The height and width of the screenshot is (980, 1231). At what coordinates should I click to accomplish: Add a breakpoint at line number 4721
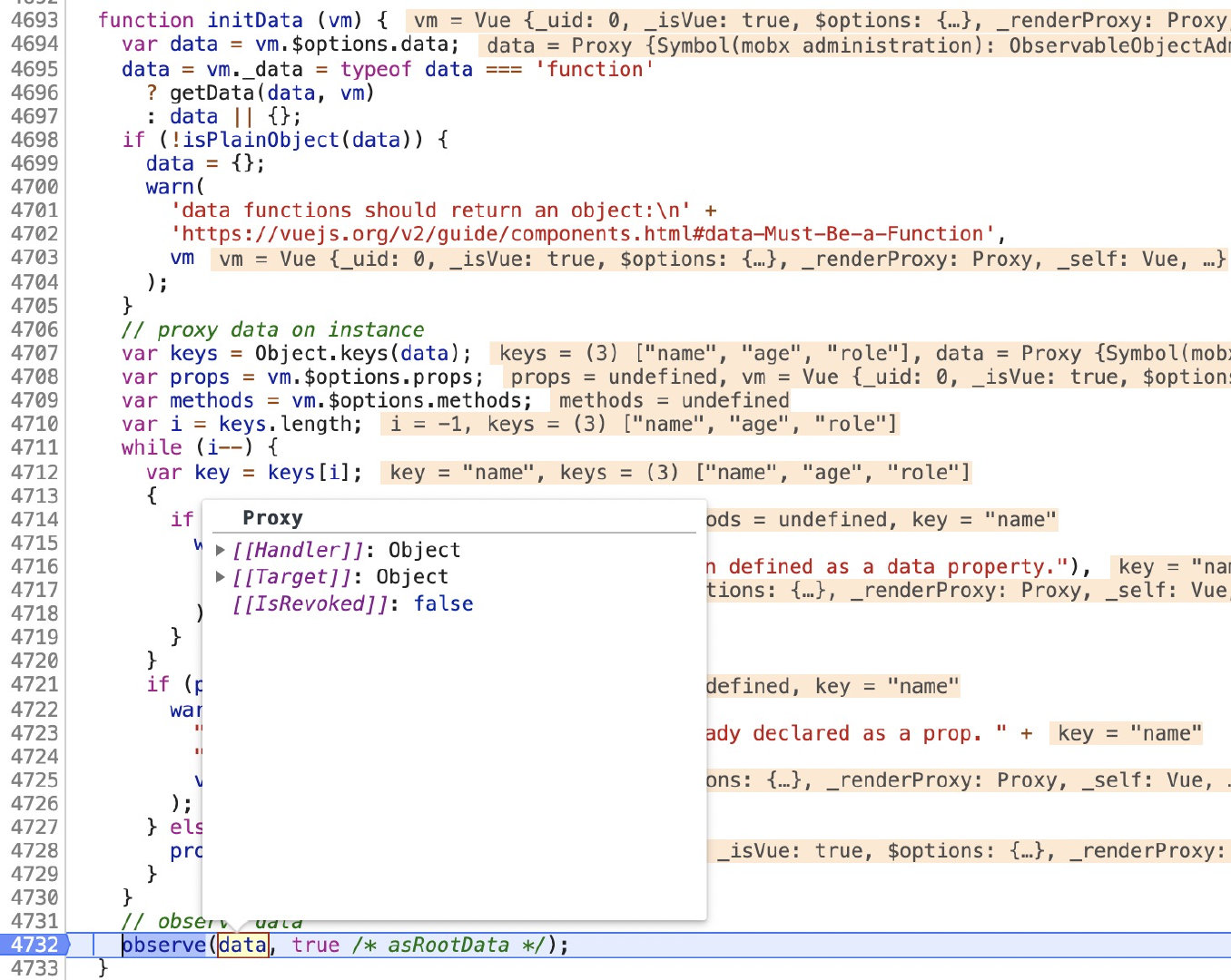34,684
